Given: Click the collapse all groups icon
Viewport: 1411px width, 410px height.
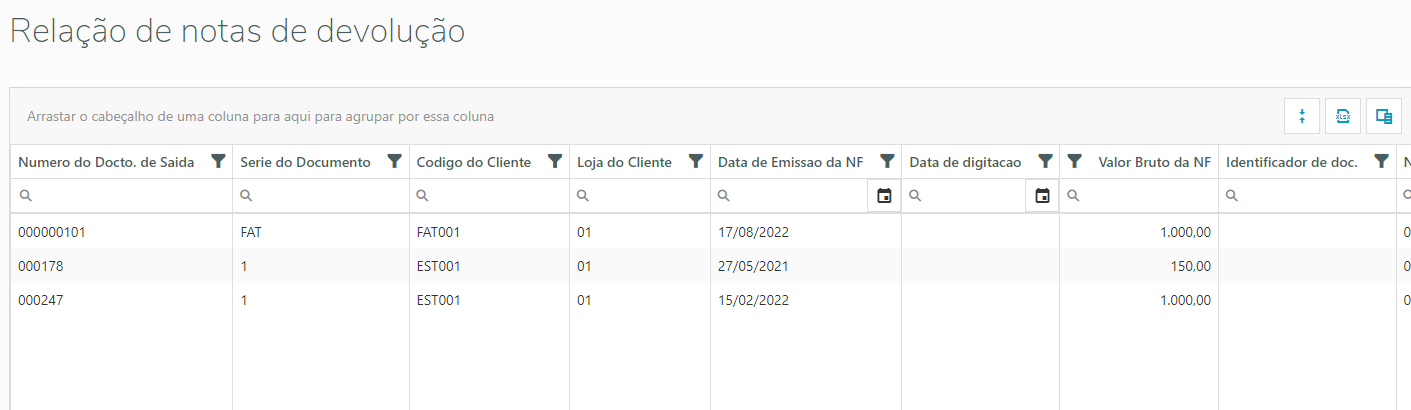Looking at the screenshot, I should pyautogui.click(x=1302, y=116).
